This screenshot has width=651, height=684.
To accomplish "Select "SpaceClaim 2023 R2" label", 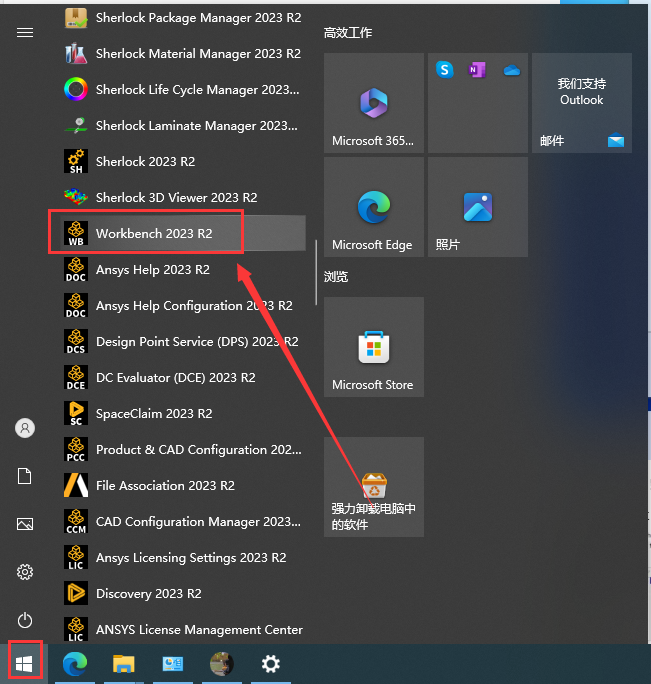I will tap(154, 414).
